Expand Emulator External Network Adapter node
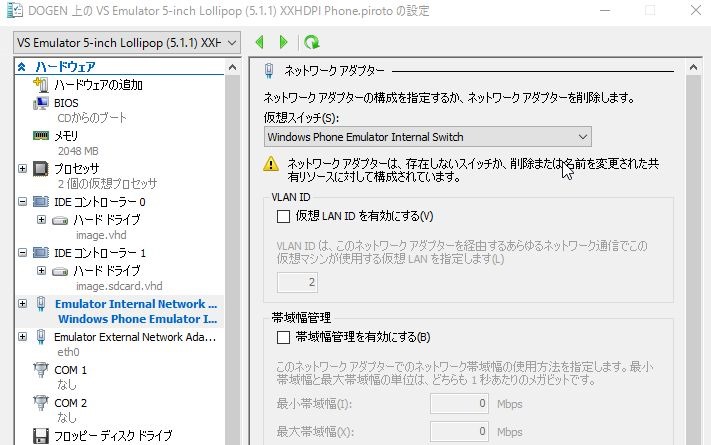The image size is (711, 445). (x=23, y=337)
